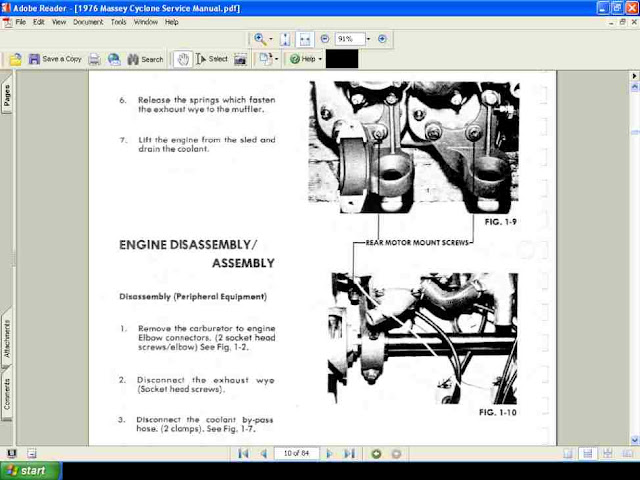This screenshot has width=640, height=480.
Task: Expand the zoom tool dropdown arrow
Action: [271, 39]
